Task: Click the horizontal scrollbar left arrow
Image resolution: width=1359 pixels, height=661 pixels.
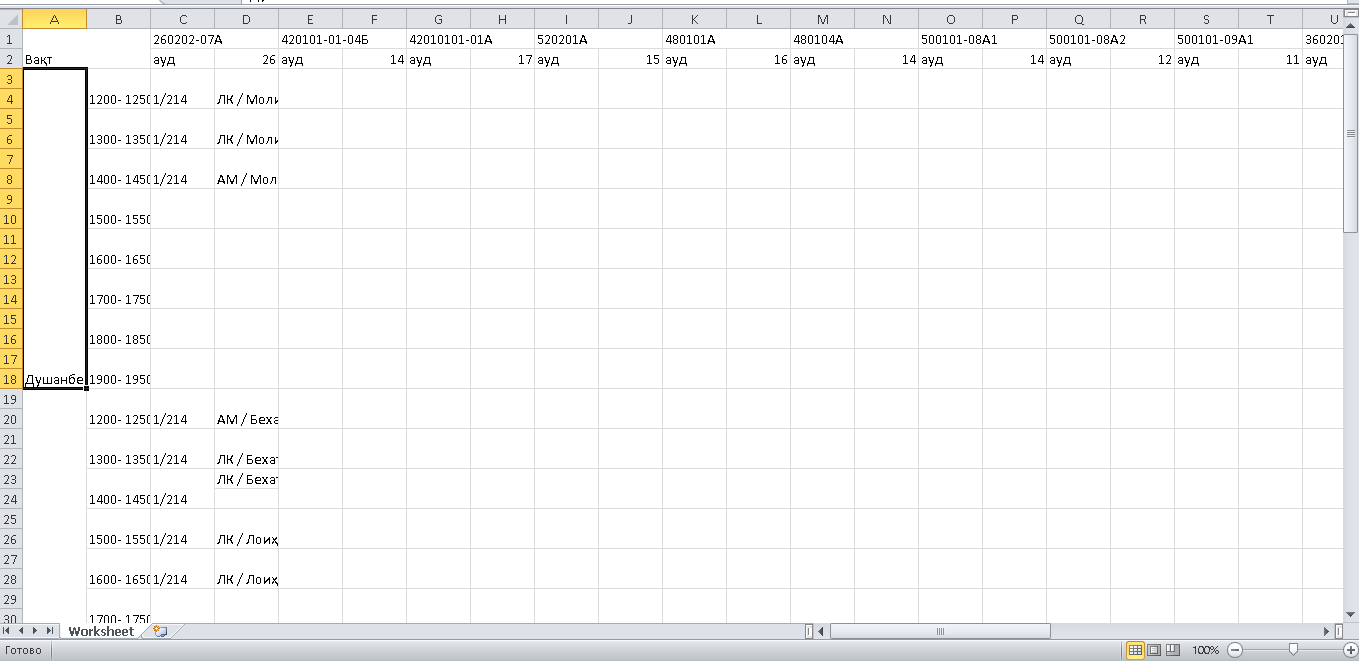Action: click(822, 631)
